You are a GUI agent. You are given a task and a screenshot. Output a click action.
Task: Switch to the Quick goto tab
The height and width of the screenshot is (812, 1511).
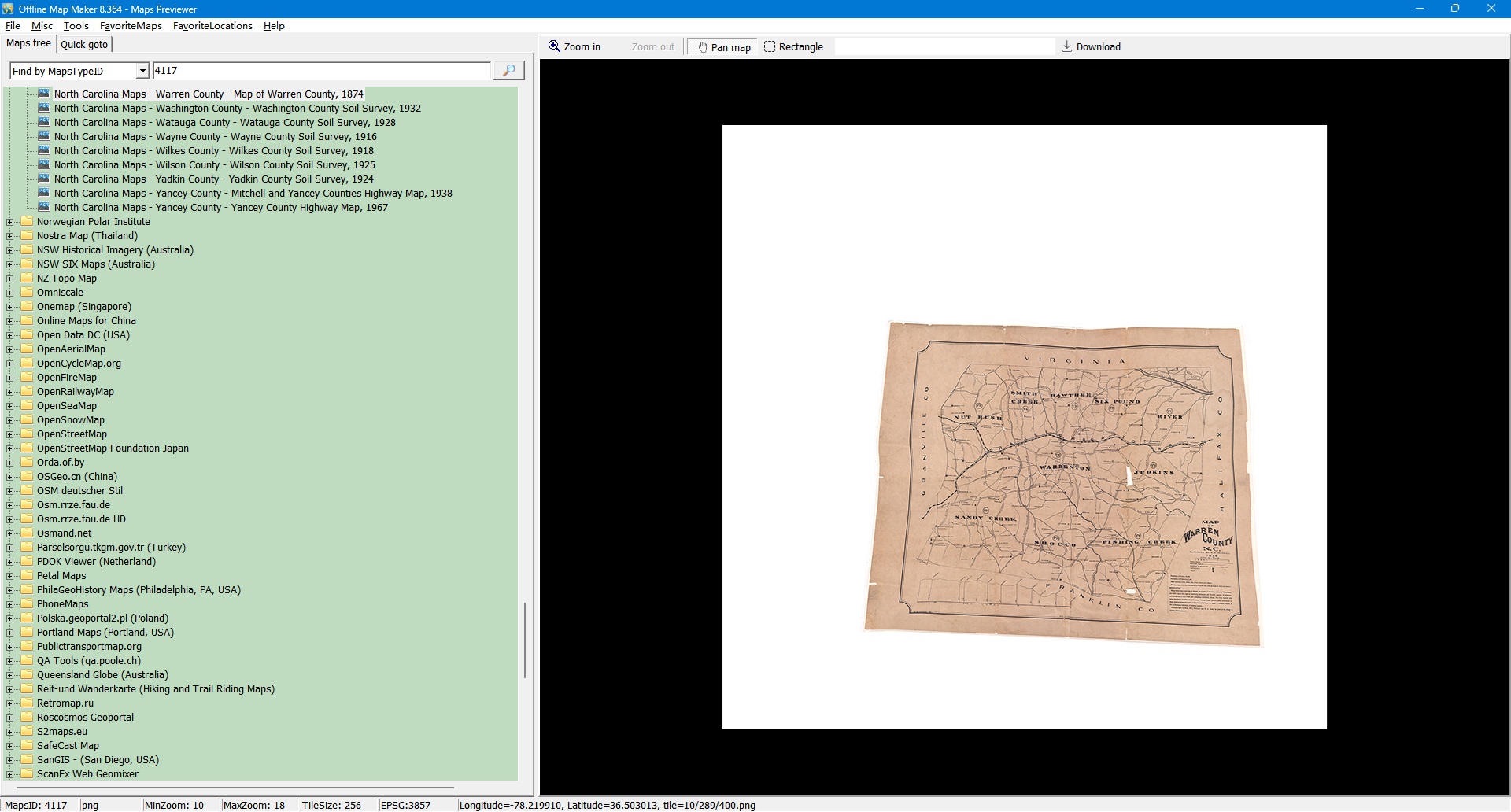(x=84, y=45)
